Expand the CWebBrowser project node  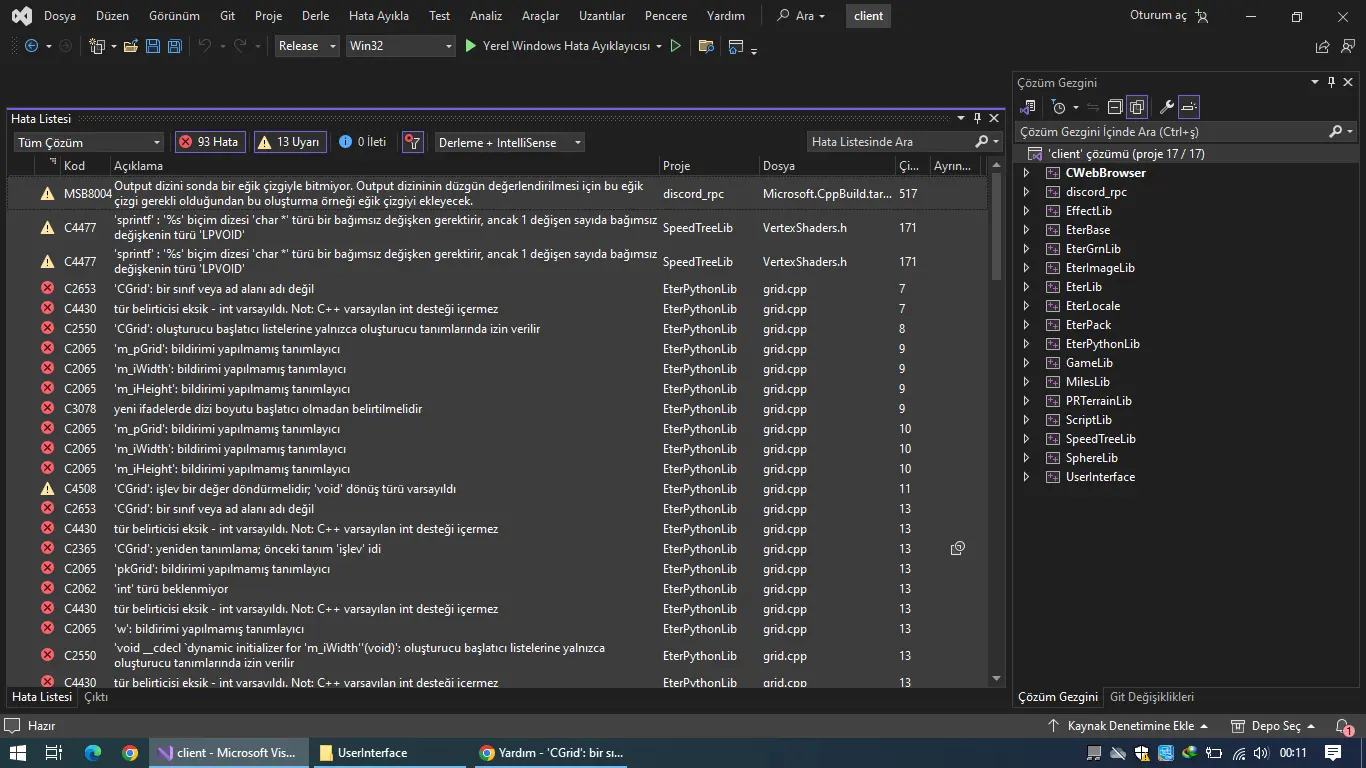[1026, 173]
